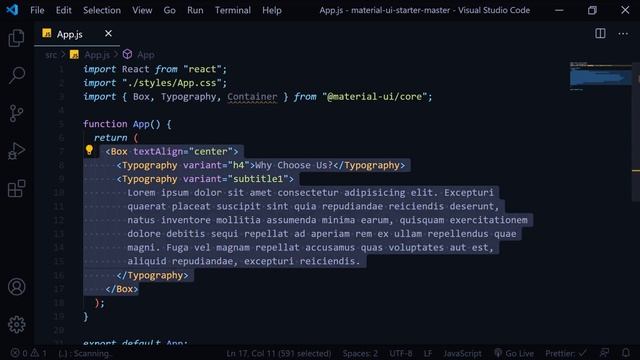
Task: Click "@material-ui/core" module string
Action: click(x=374, y=97)
